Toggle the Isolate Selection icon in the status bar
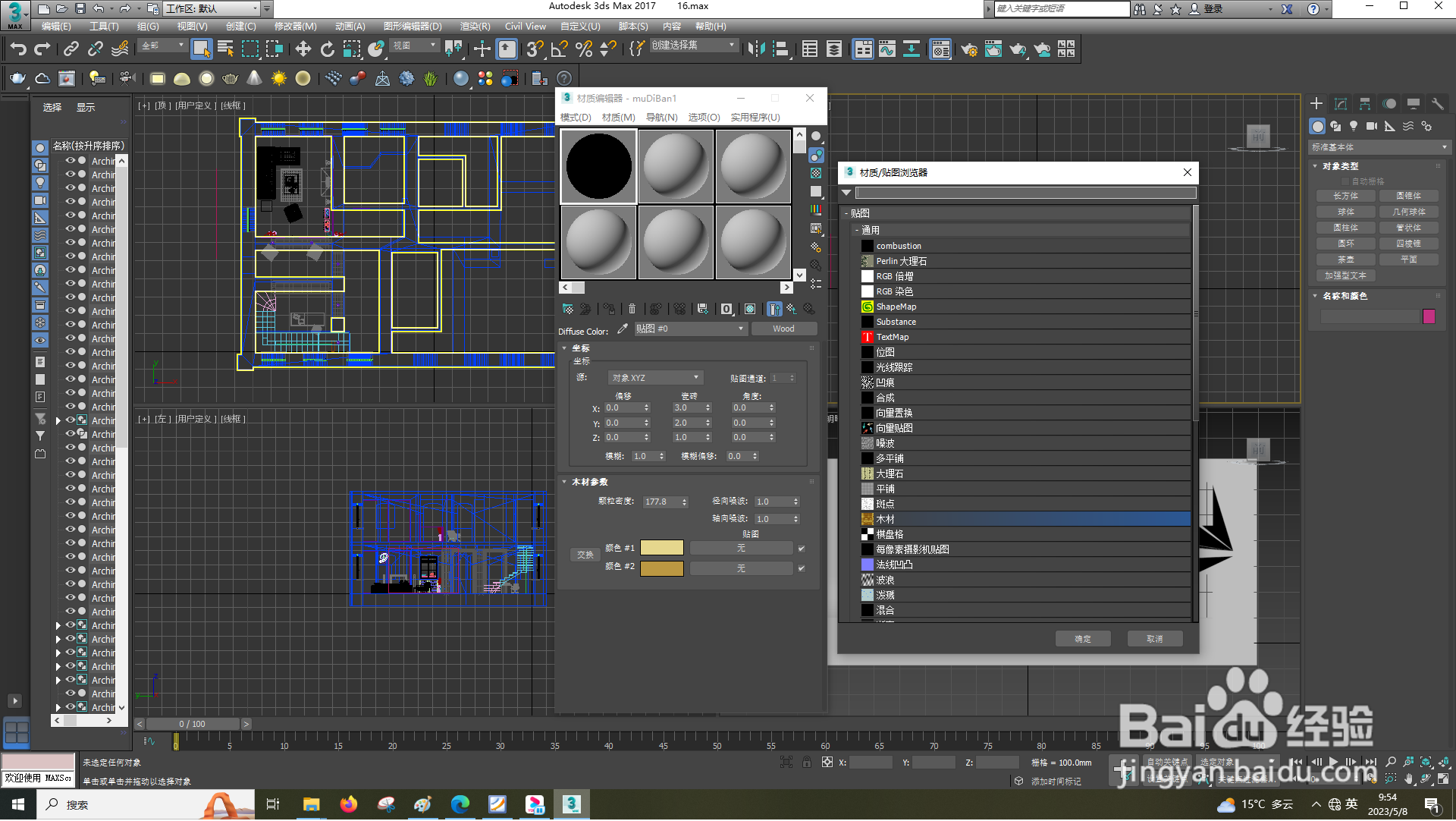The image size is (1456, 821). [x=786, y=763]
